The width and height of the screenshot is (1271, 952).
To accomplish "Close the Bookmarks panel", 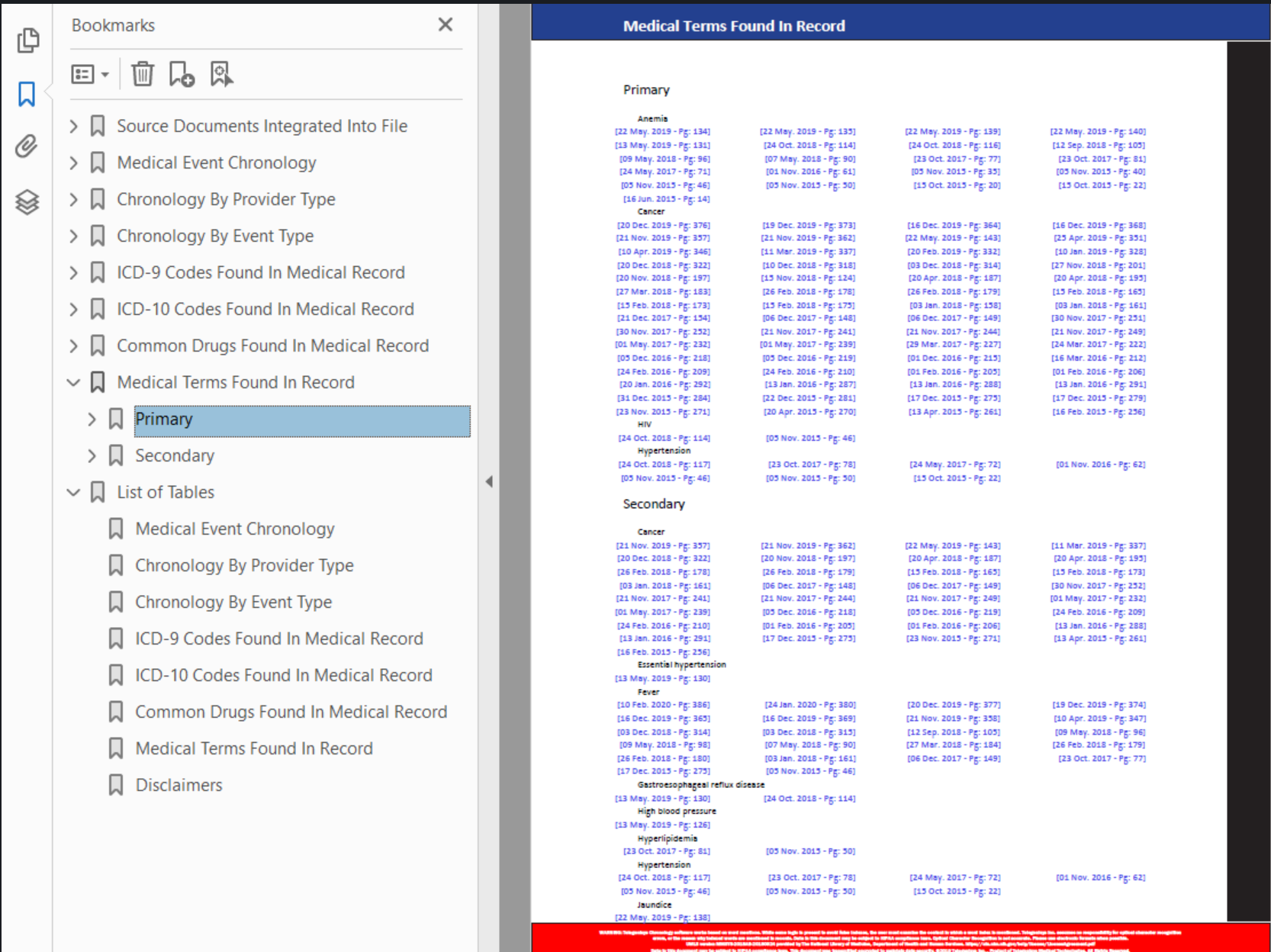I will 446,24.
